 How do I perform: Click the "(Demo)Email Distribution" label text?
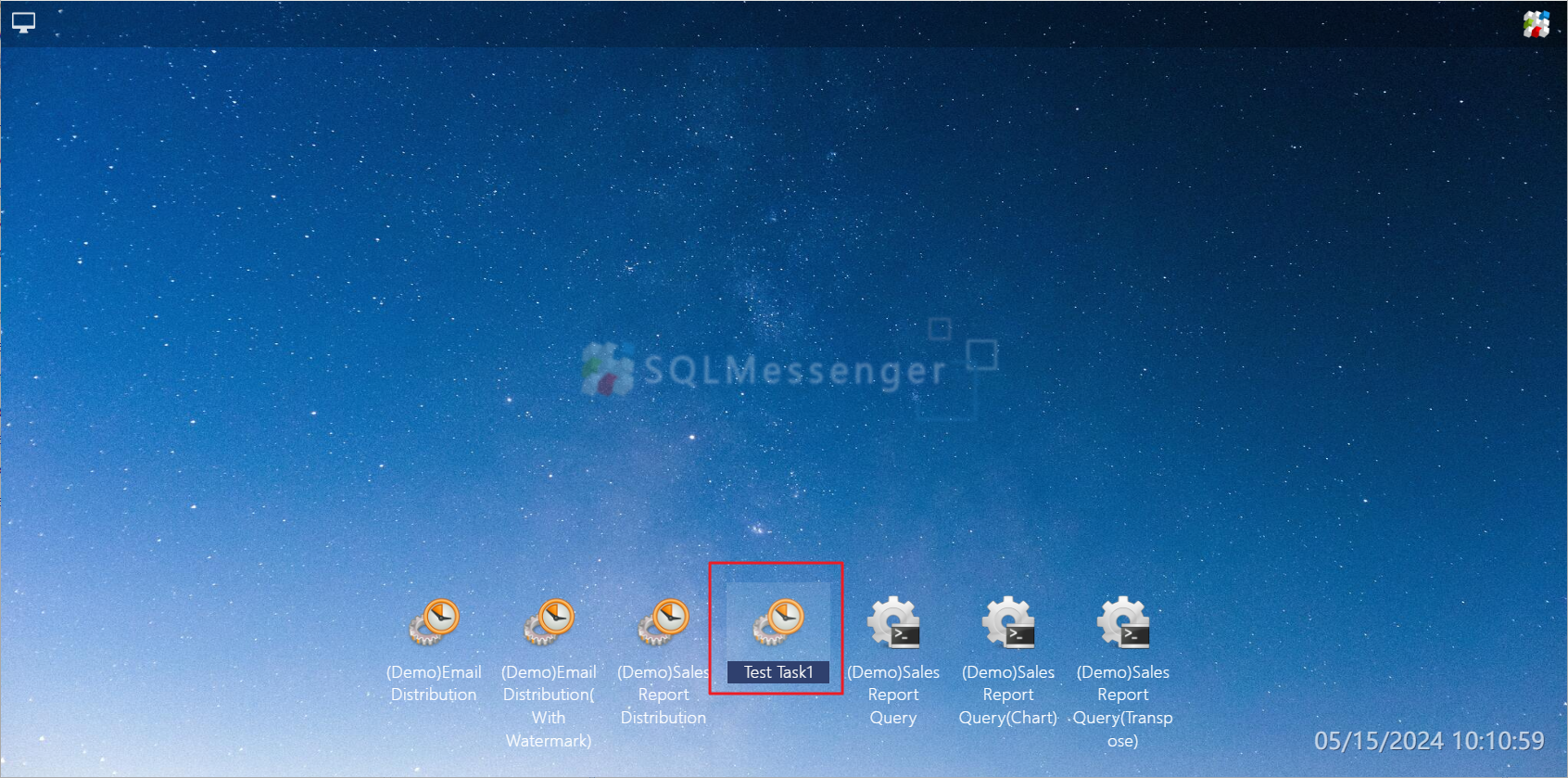[x=434, y=683]
